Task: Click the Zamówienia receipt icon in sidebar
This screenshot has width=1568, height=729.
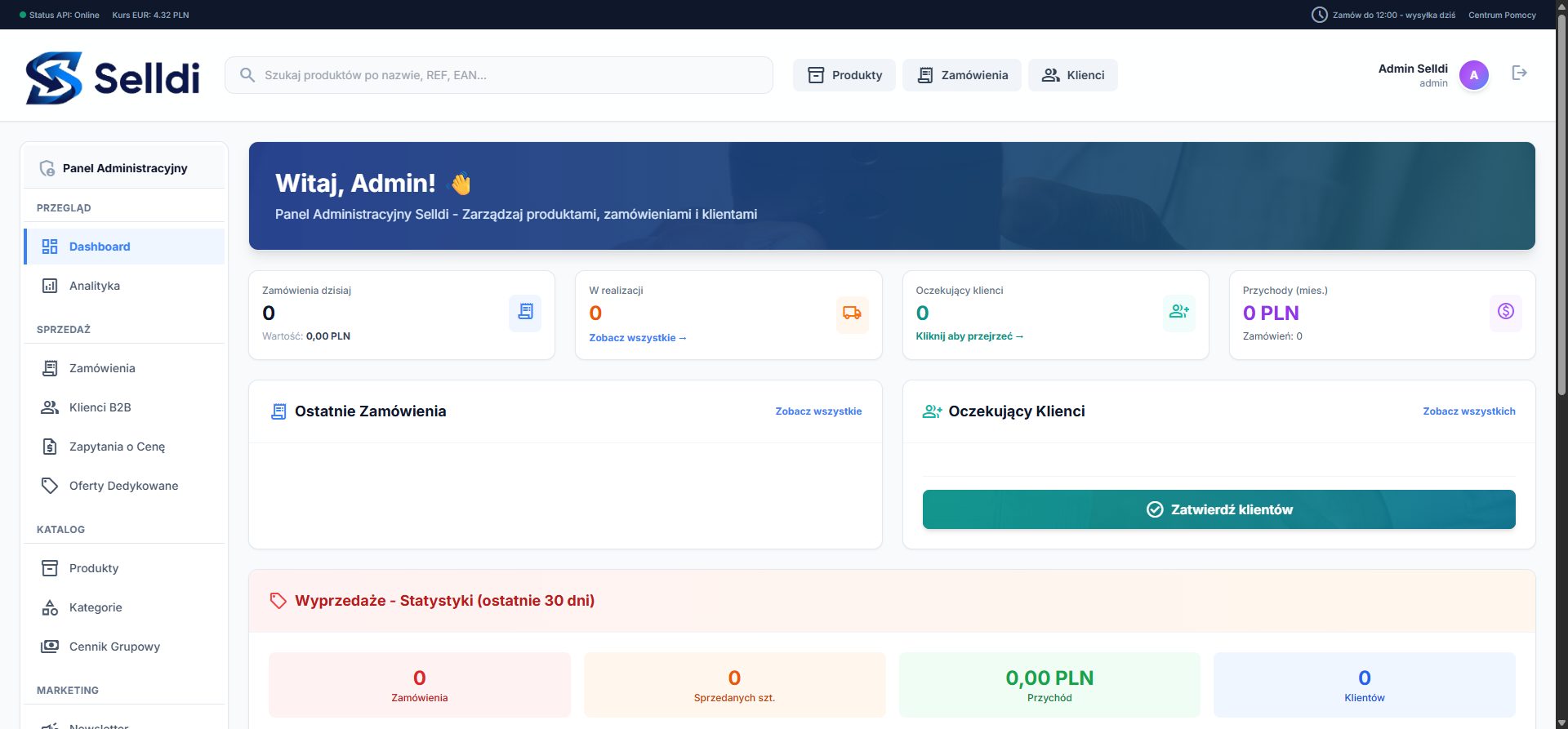Action: (50, 368)
